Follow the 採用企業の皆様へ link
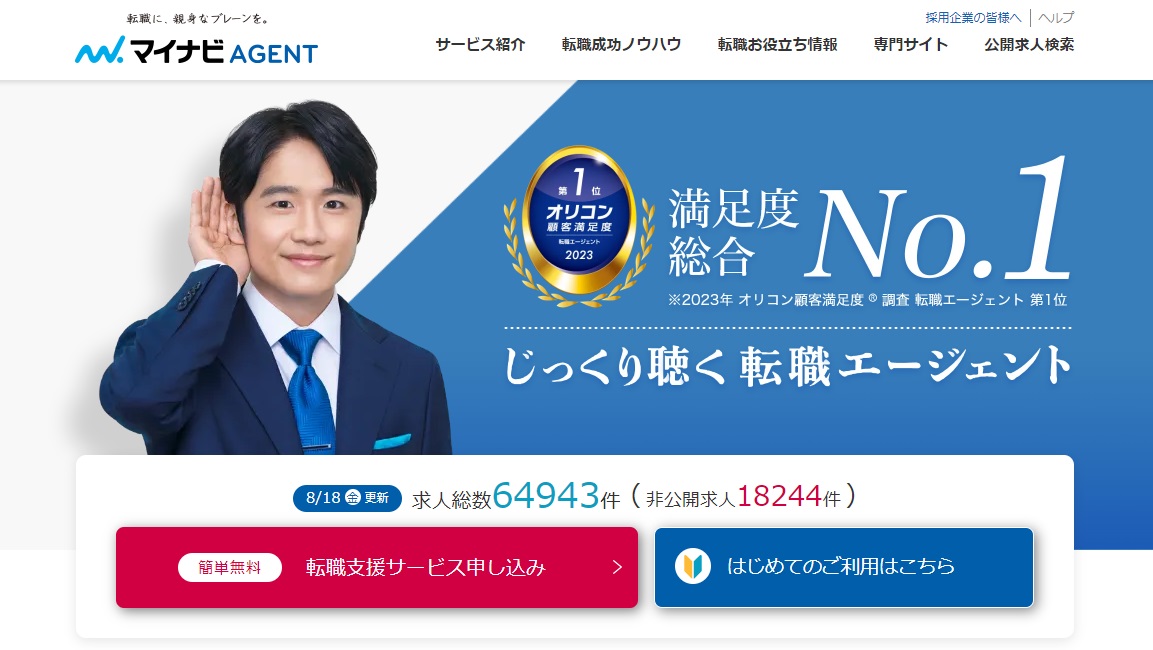 click(x=973, y=18)
